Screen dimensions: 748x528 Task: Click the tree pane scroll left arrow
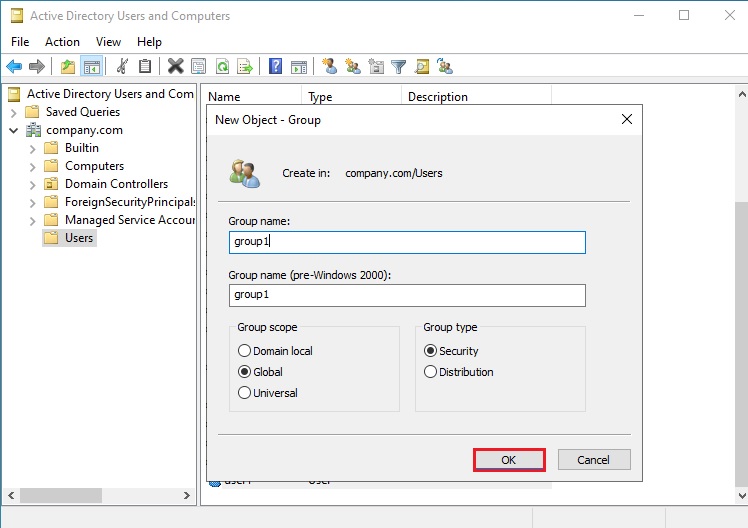(11, 496)
